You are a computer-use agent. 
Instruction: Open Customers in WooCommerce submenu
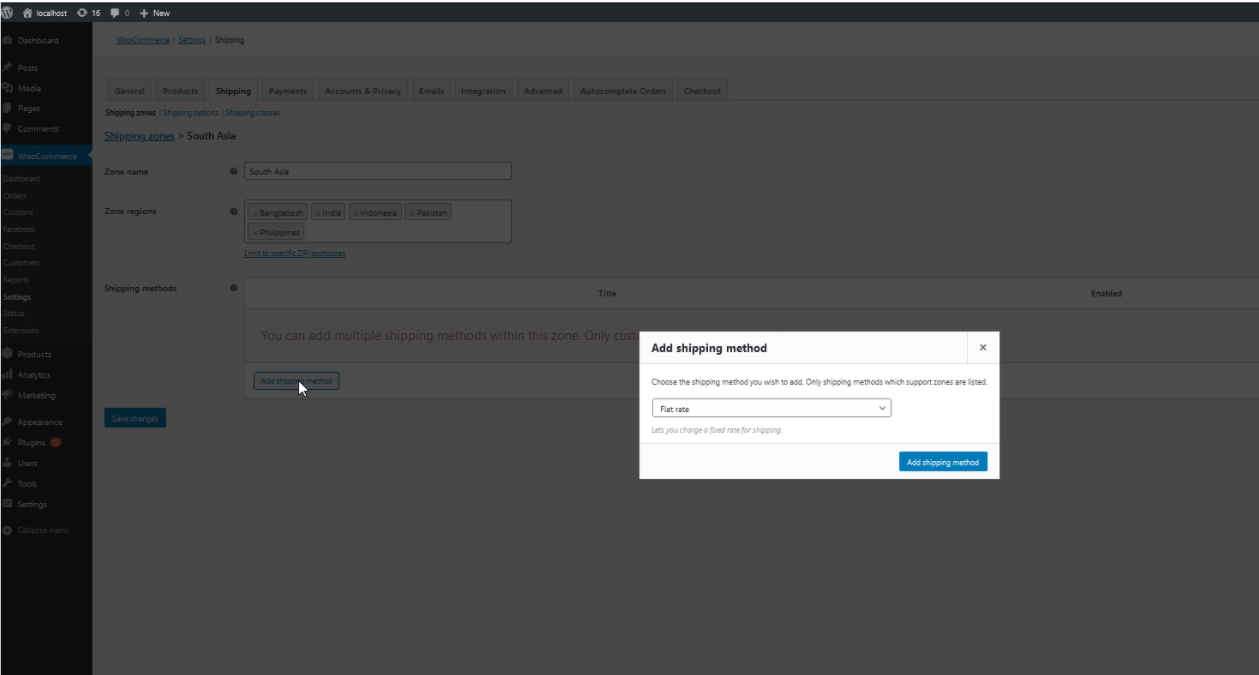(21, 263)
